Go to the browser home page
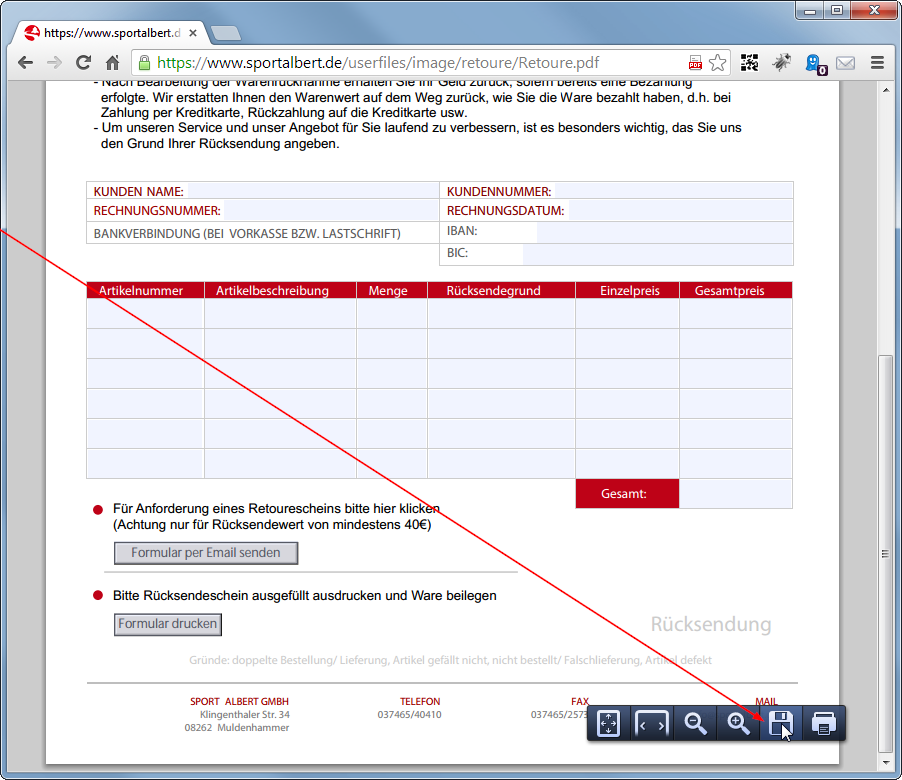The width and height of the screenshot is (902, 780). coord(113,63)
